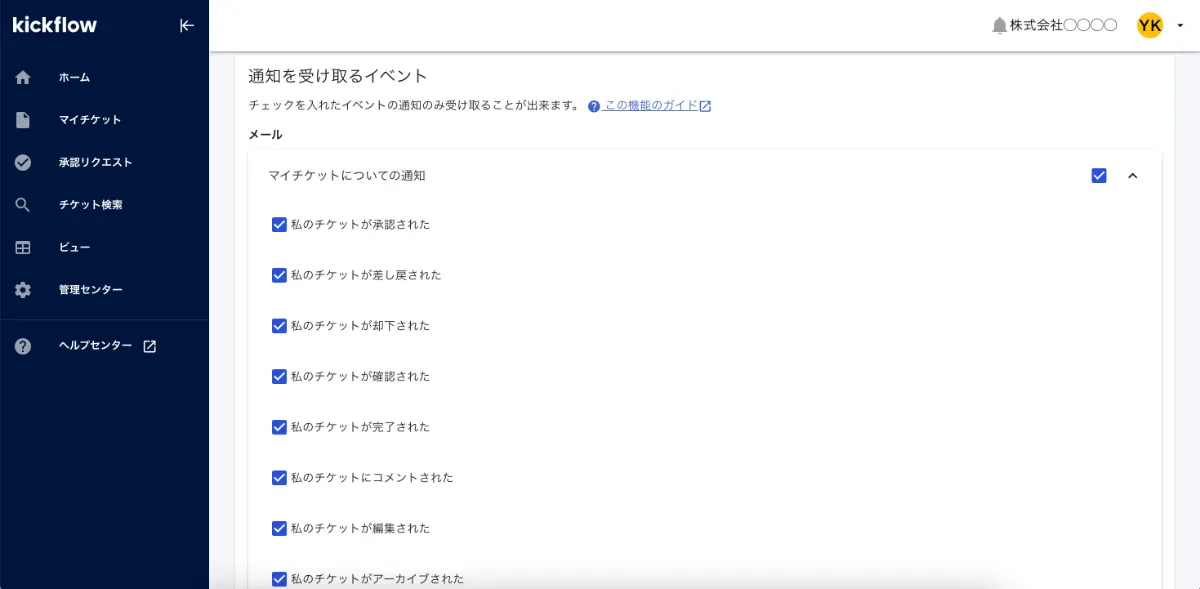This screenshot has height=589, width=1200.
Task: Collapse the マイチケットについての通知 section chevron
Action: 1133,176
